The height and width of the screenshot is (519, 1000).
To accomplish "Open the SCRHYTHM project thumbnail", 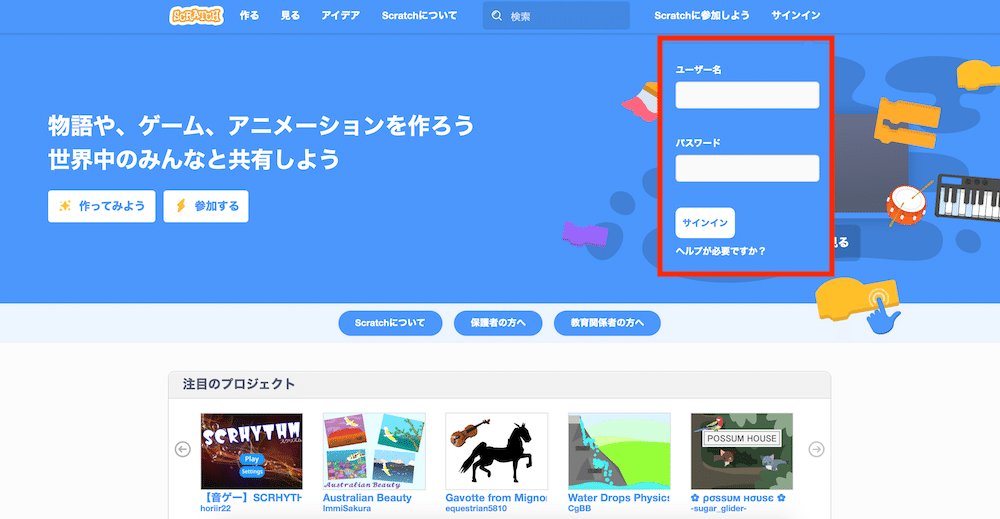I will (x=251, y=451).
